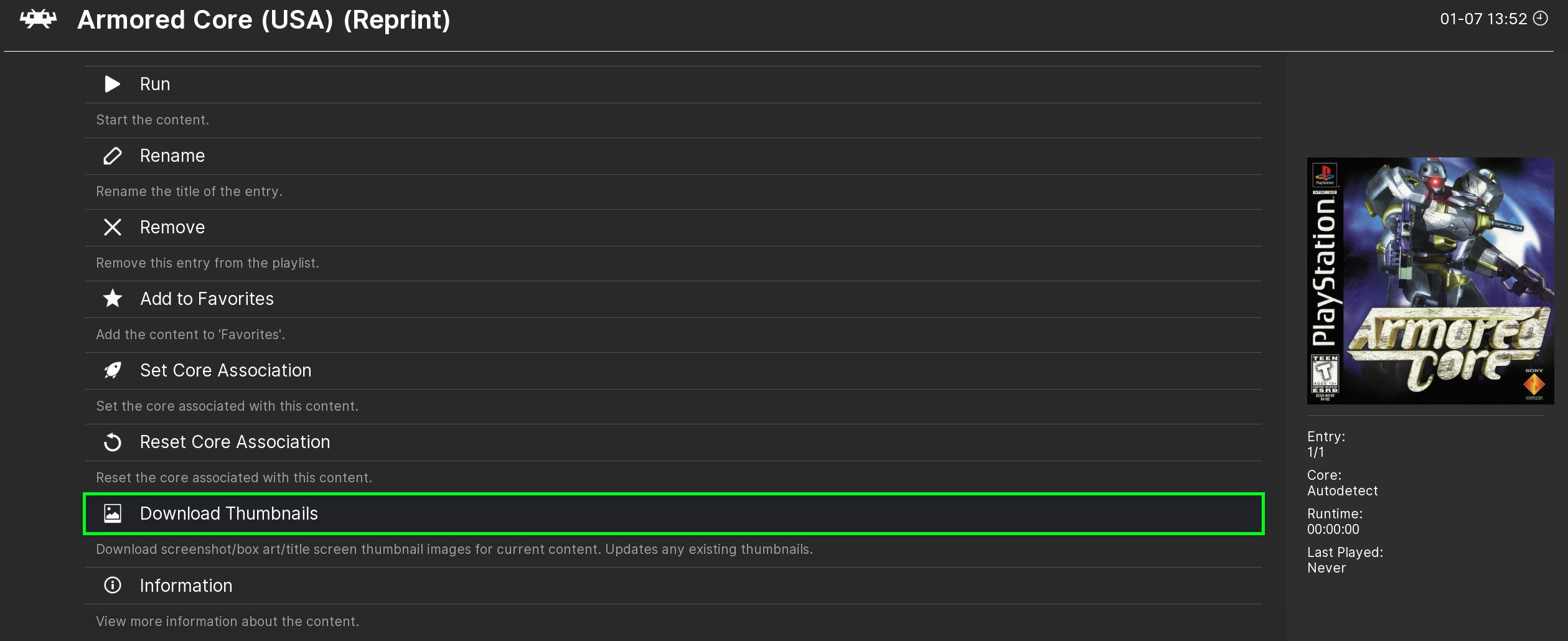Select Reset Core Association
This screenshot has height=641, width=1568.
[x=674, y=442]
